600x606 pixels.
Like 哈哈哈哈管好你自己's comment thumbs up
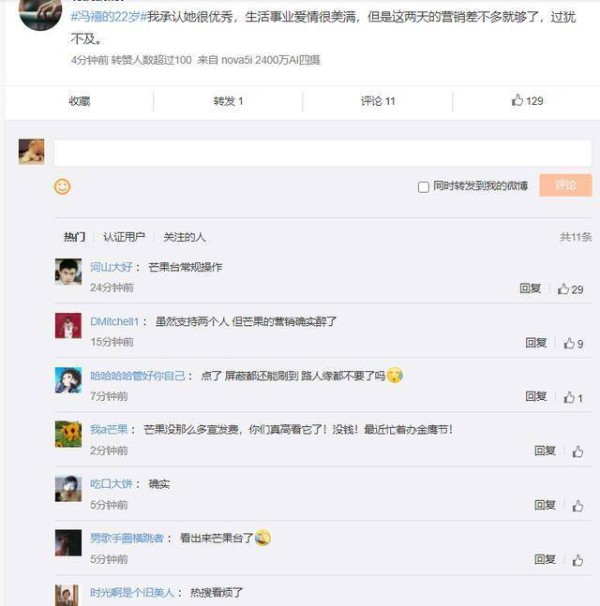click(x=573, y=398)
